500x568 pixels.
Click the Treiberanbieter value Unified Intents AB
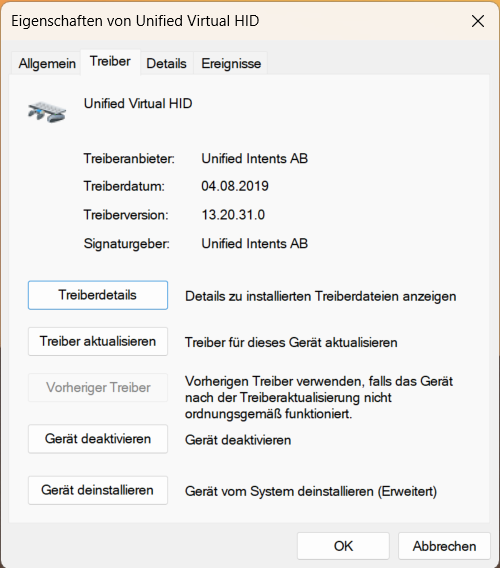coord(254,159)
